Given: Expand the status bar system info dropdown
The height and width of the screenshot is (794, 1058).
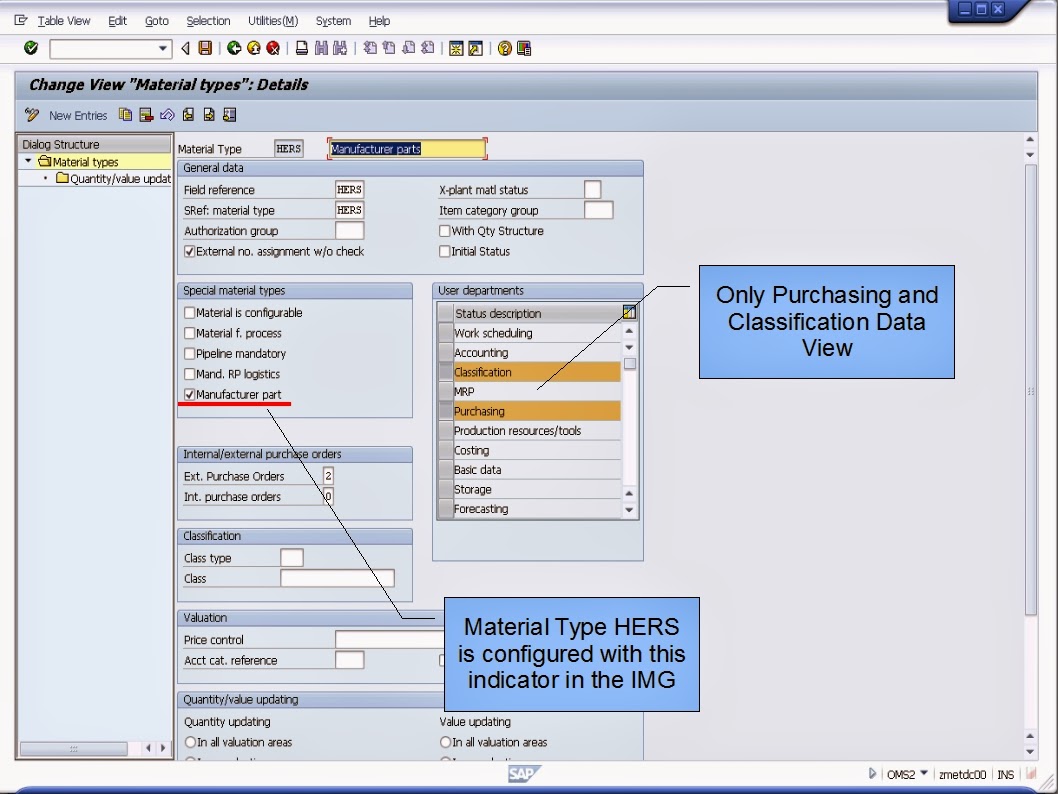Looking at the screenshot, I should (x=924, y=773).
